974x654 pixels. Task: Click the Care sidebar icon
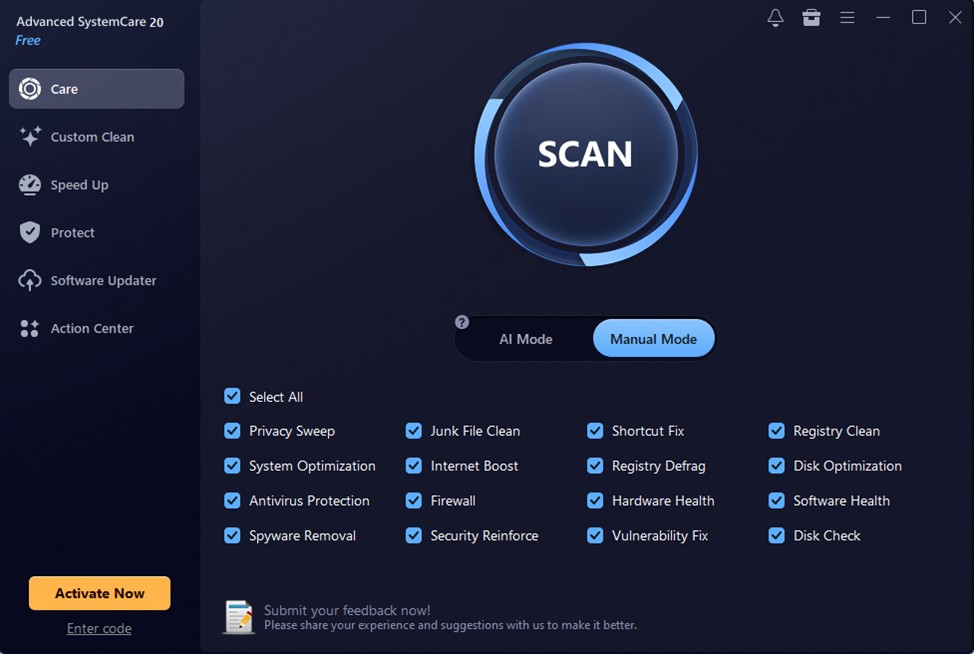tap(29, 89)
